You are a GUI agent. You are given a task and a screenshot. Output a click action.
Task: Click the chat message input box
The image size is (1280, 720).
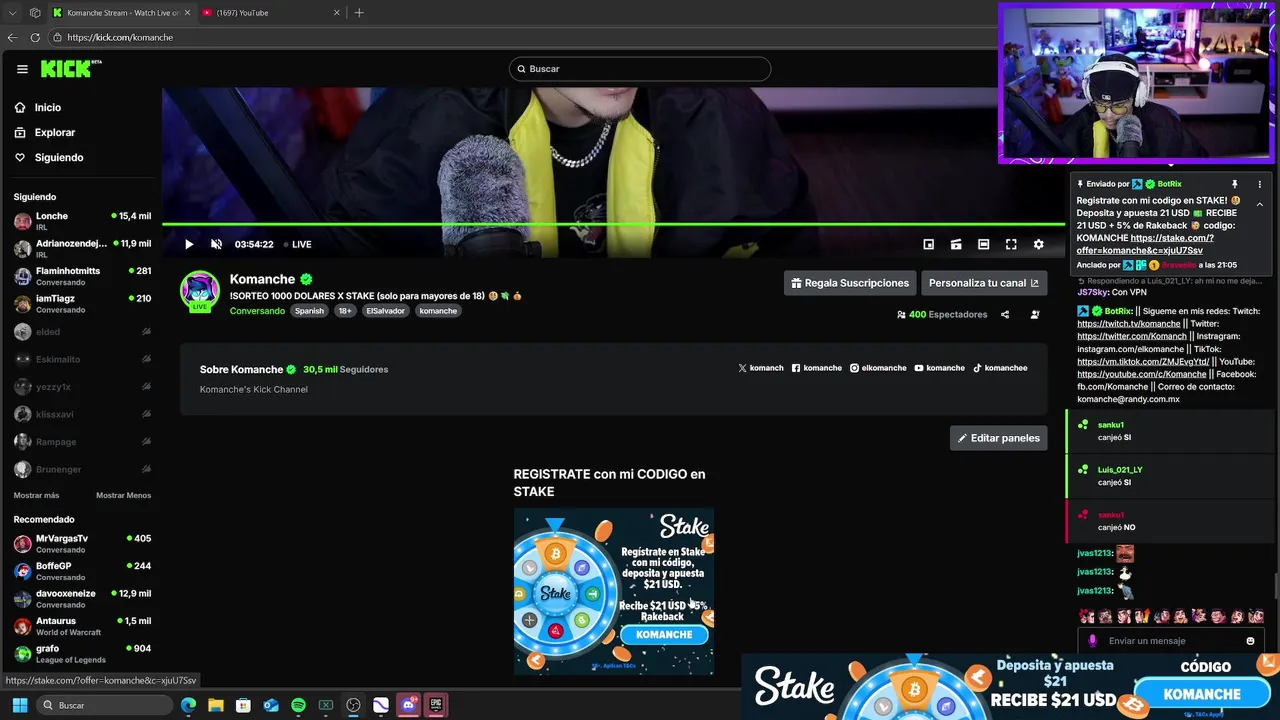[1172, 641]
